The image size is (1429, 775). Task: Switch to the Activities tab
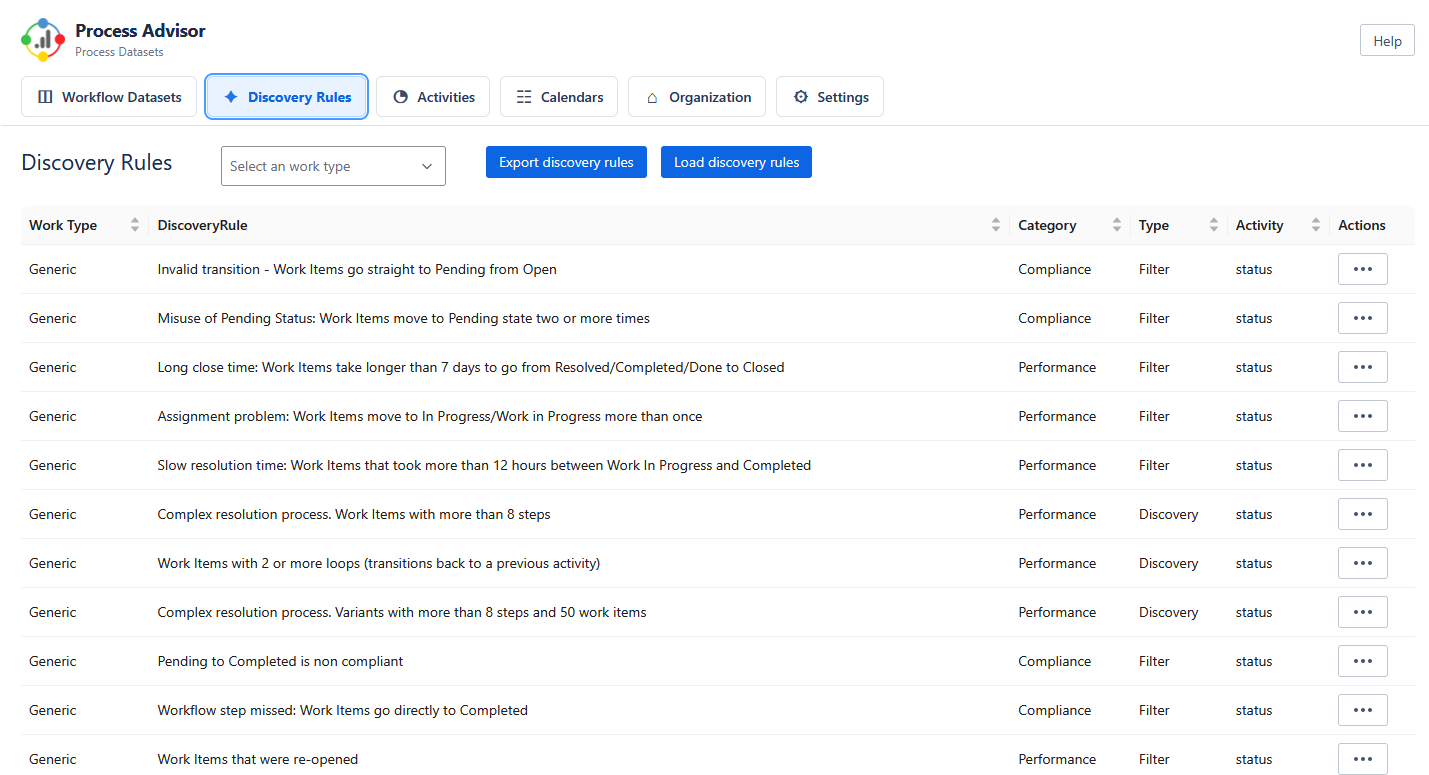(x=433, y=97)
